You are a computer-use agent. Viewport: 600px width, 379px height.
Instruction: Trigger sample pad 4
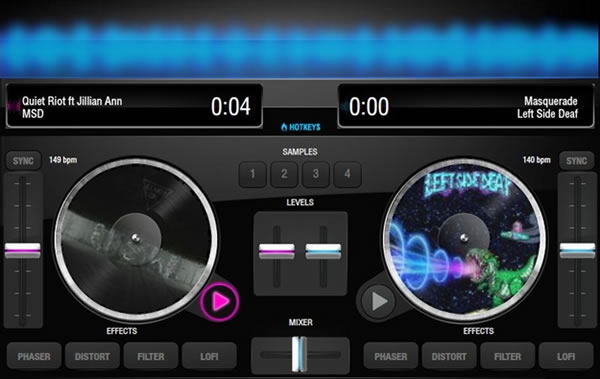click(347, 174)
